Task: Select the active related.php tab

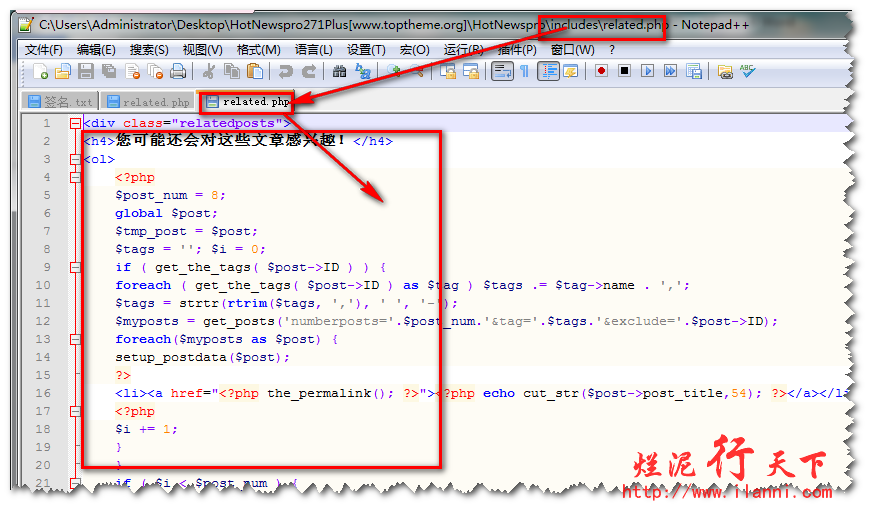Action: 247,101
